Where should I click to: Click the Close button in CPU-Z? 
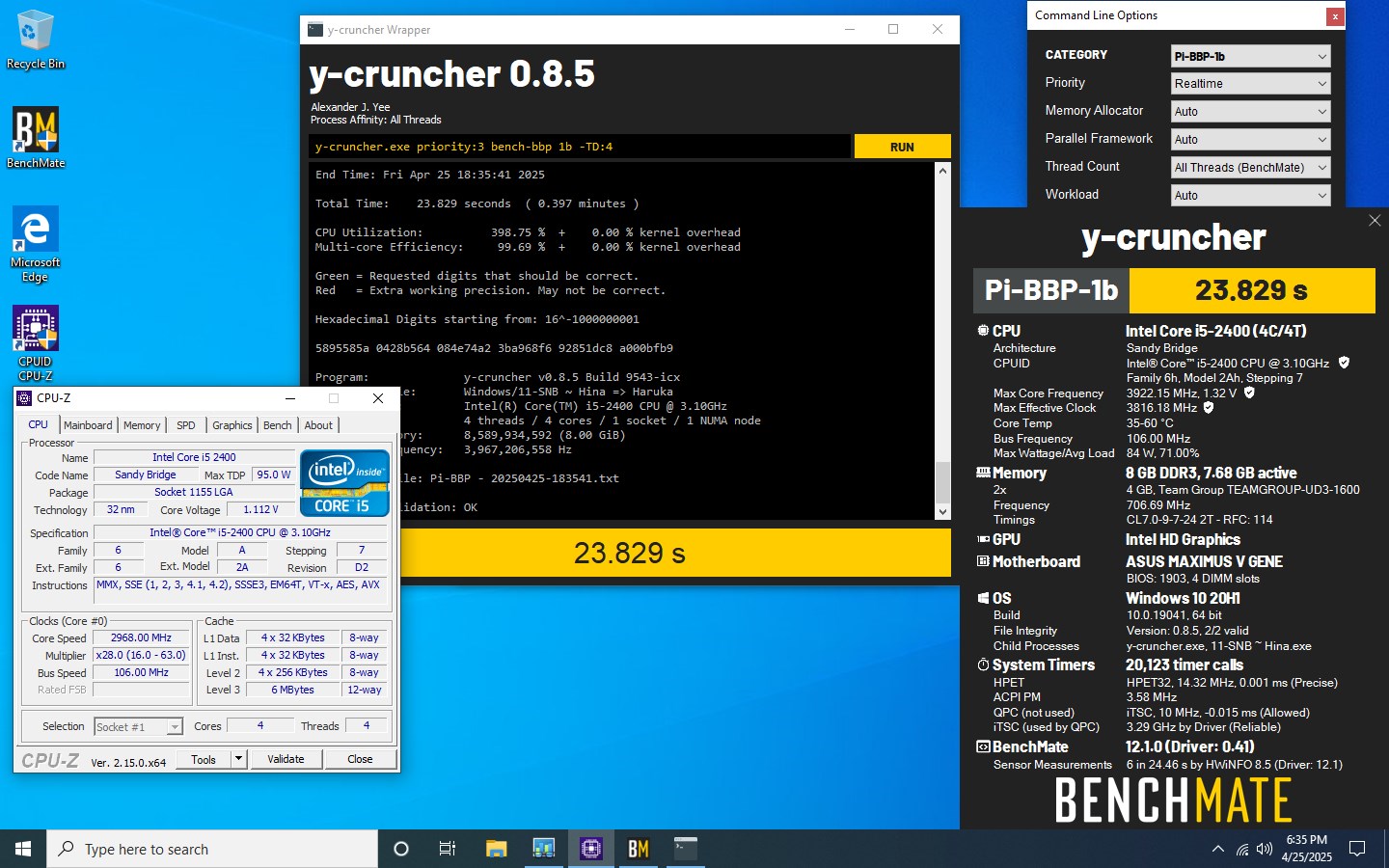click(360, 759)
